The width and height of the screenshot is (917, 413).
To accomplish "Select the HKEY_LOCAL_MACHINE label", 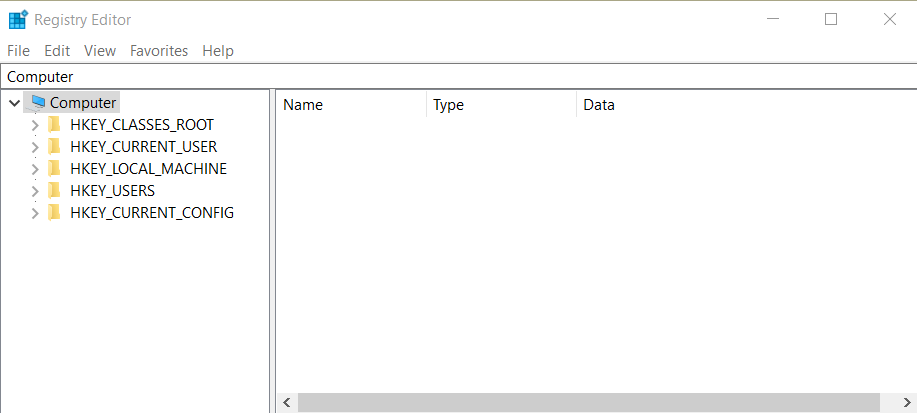I will tap(149, 168).
